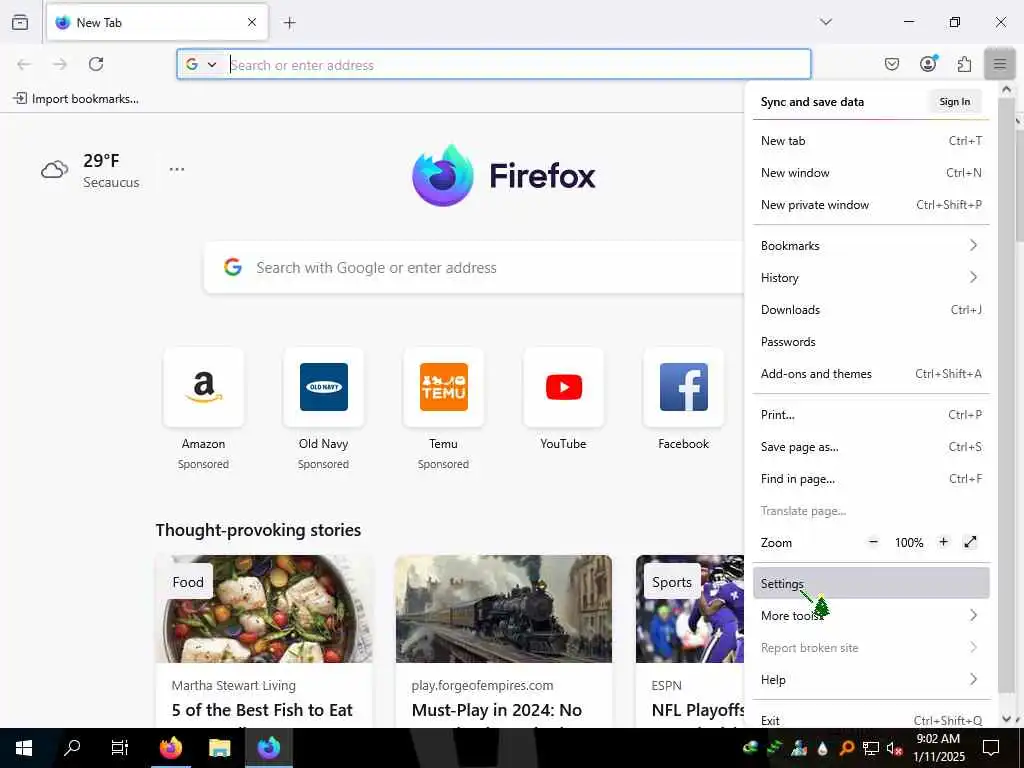Open the Martha Stewart Living fish story
Screen dimensions: 1024x768
[264, 641]
